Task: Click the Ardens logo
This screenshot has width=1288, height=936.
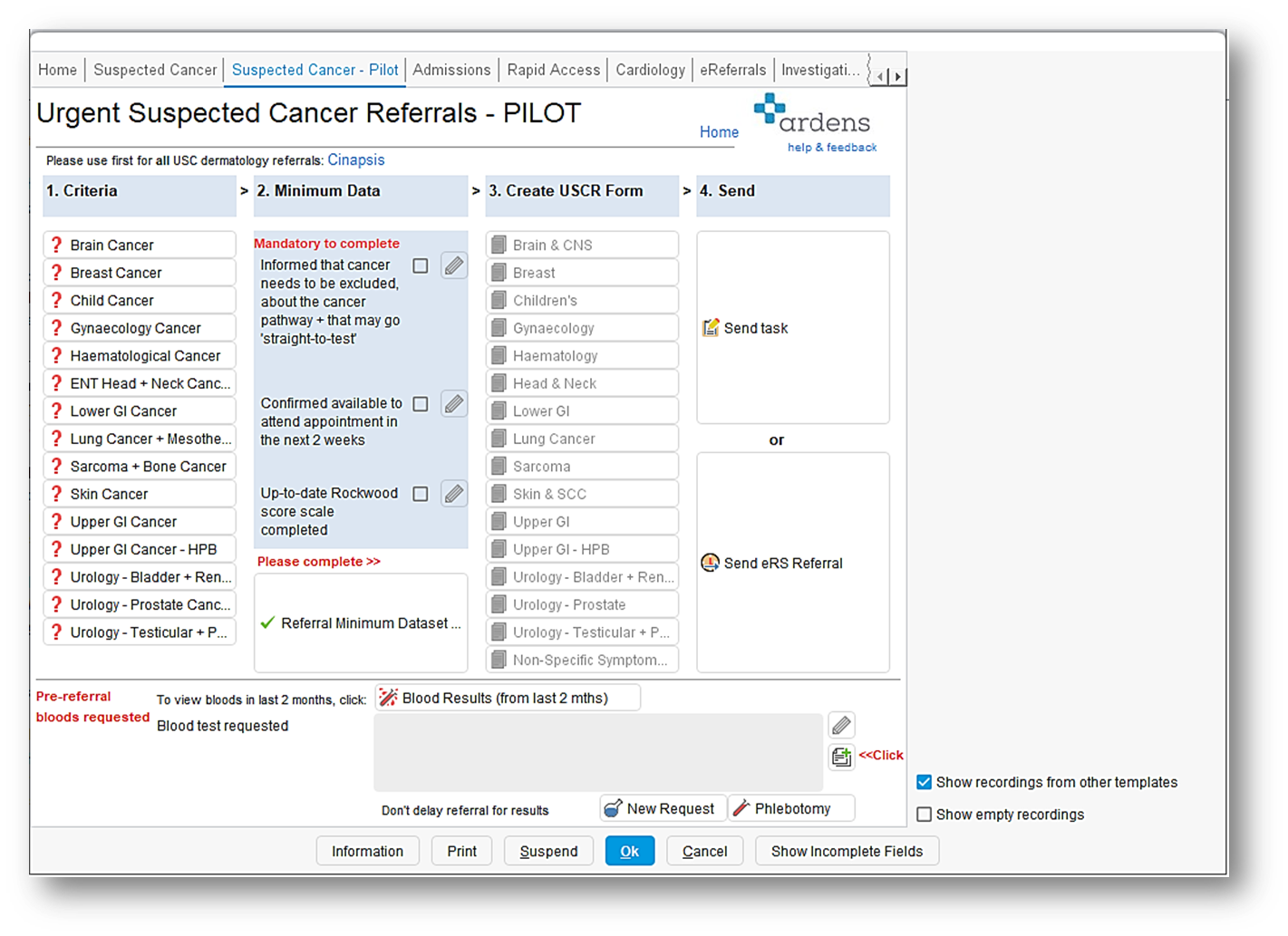Action: [811, 115]
